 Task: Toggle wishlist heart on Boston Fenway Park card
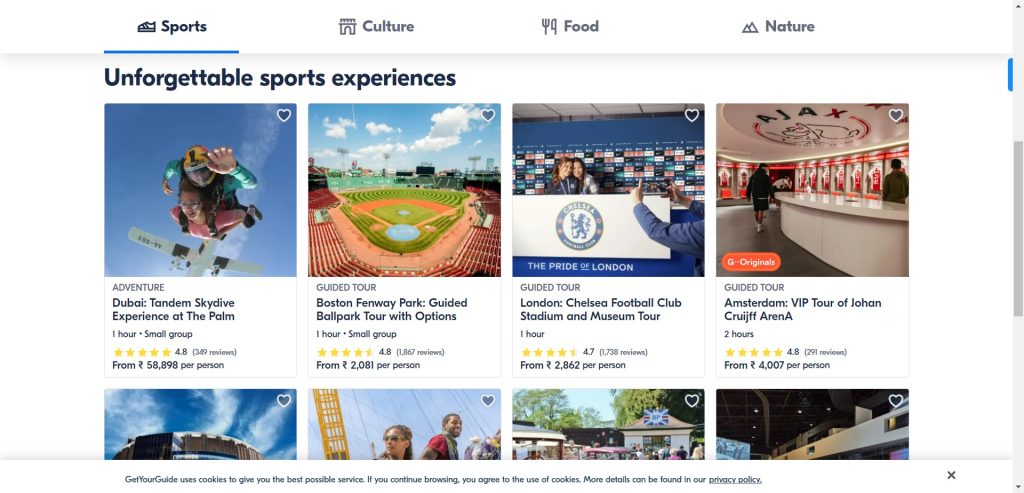click(x=488, y=116)
